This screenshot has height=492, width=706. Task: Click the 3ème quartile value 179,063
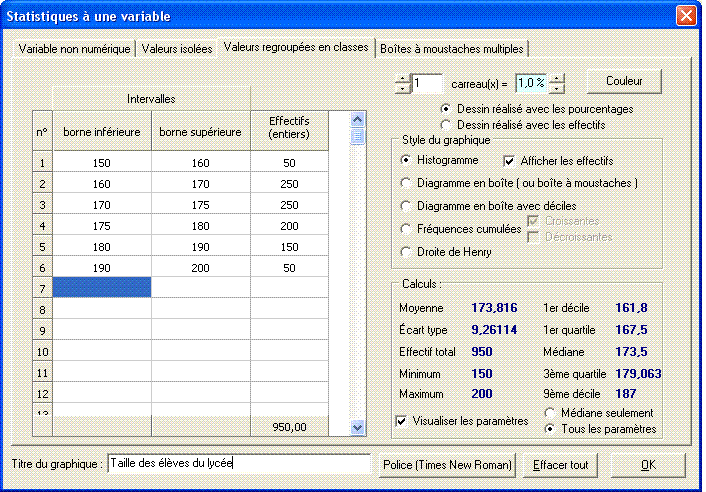click(638, 374)
